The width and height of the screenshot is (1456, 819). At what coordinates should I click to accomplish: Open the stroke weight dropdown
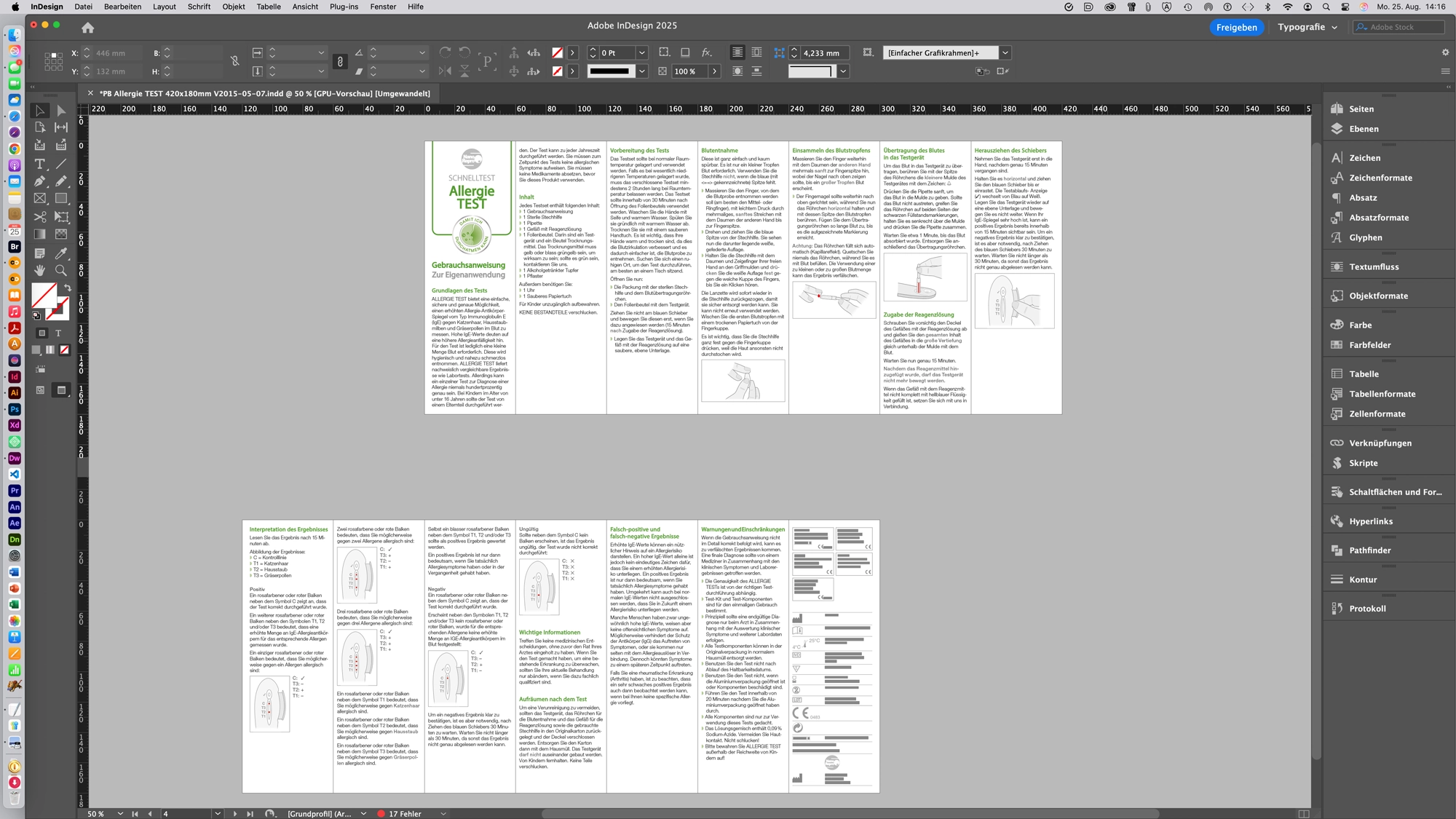641,52
